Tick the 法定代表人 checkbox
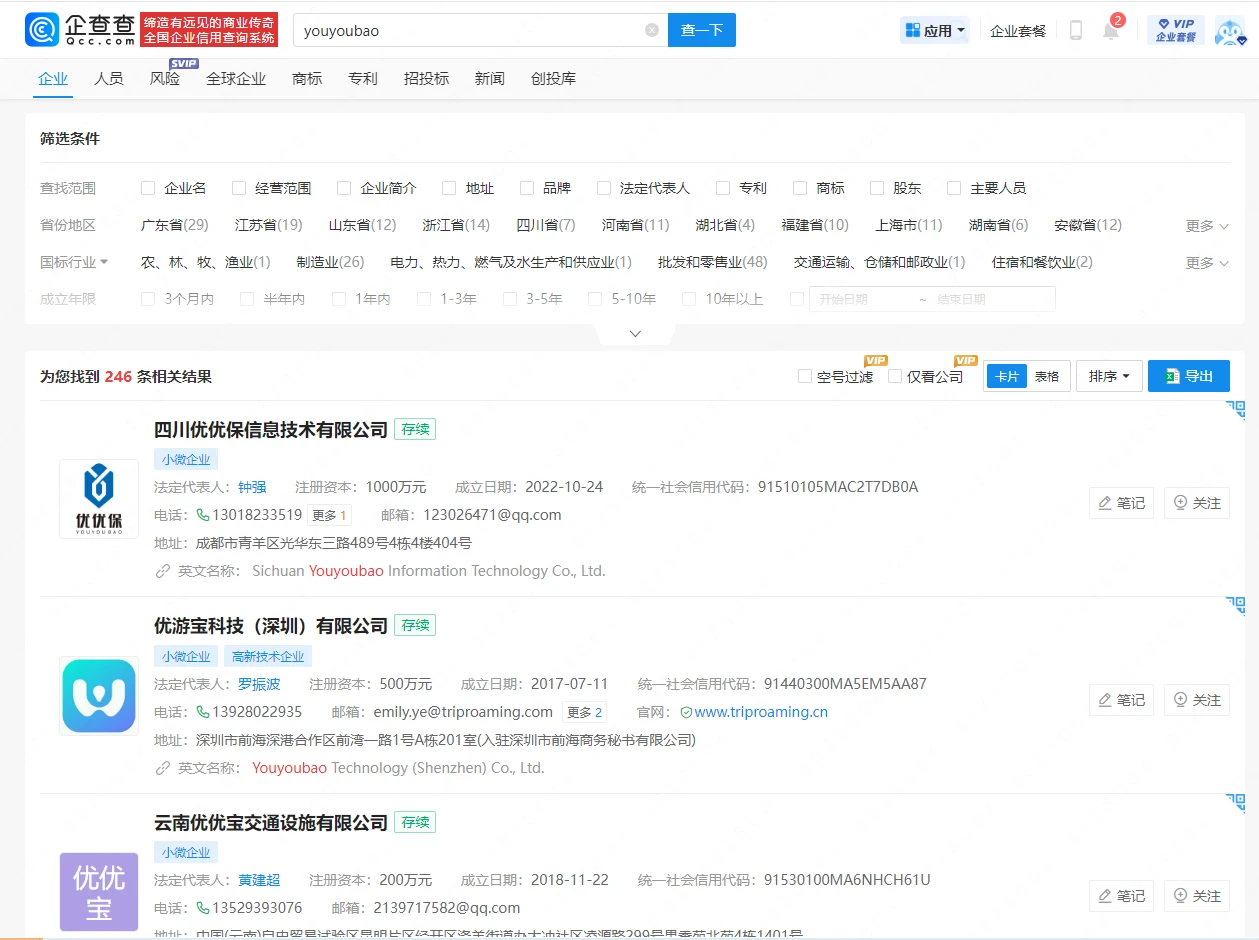This screenshot has width=1259, height=940. pos(604,188)
